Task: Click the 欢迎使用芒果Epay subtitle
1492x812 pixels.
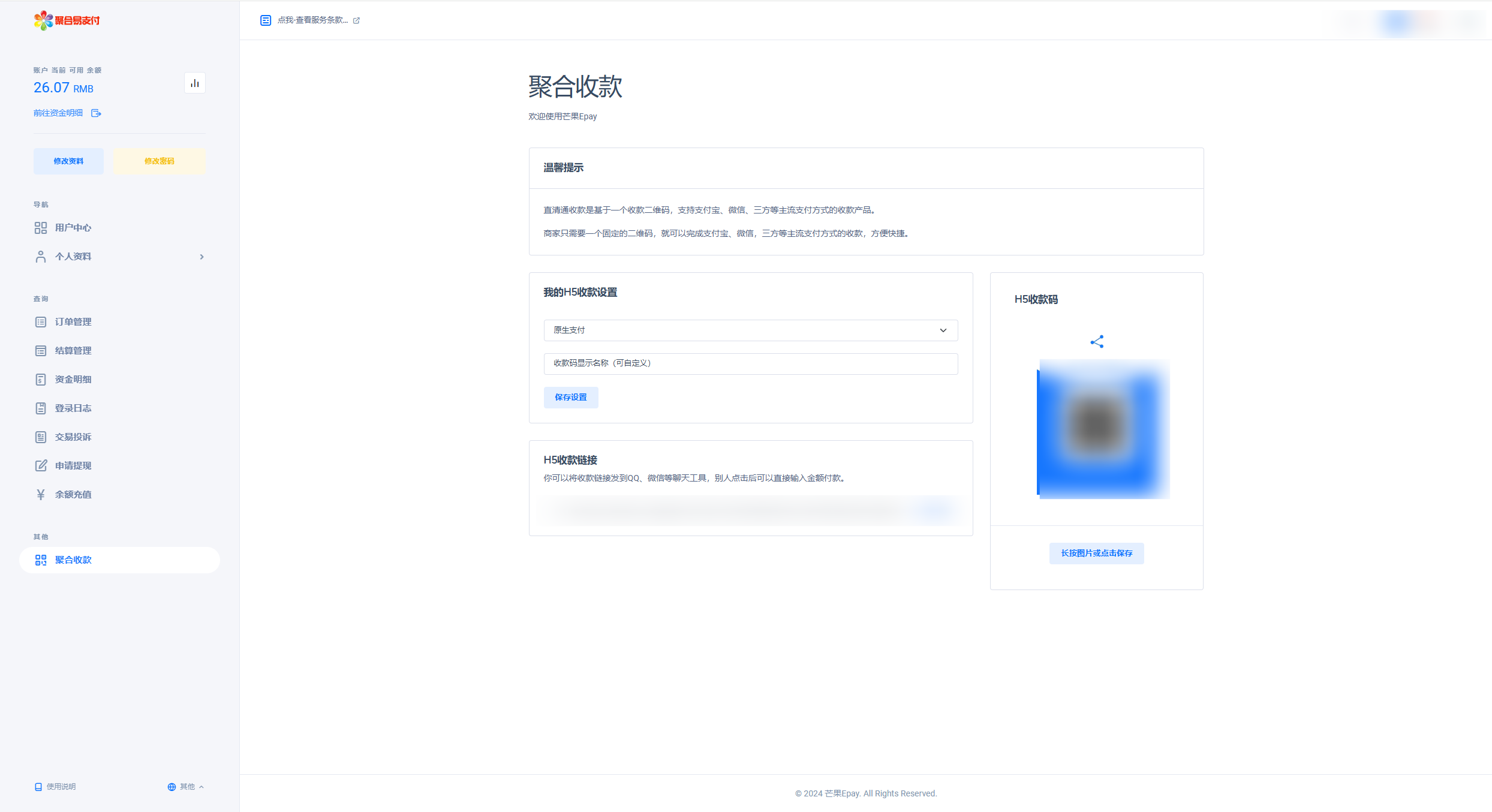Action: point(562,116)
